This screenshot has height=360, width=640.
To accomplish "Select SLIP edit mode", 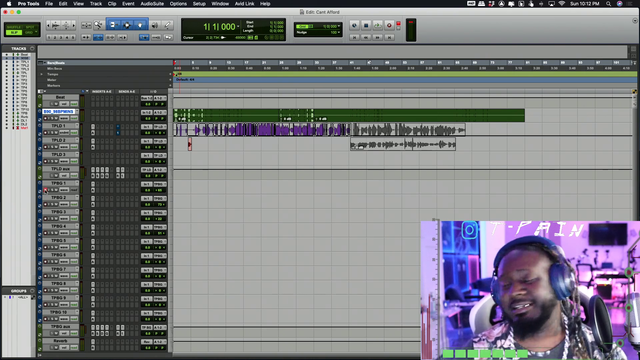I will pyautogui.click(x=14, y=32).
